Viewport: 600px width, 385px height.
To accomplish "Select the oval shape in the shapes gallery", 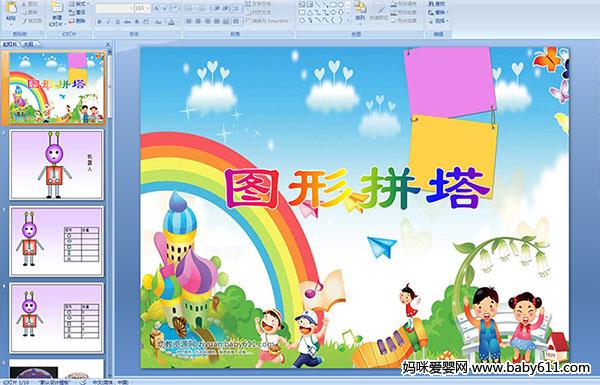I will tap(340, 5).
